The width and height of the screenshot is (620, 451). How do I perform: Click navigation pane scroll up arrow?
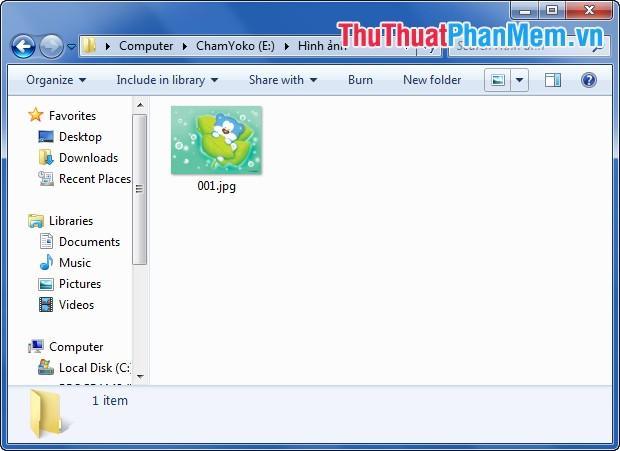[x=140, y=105]
